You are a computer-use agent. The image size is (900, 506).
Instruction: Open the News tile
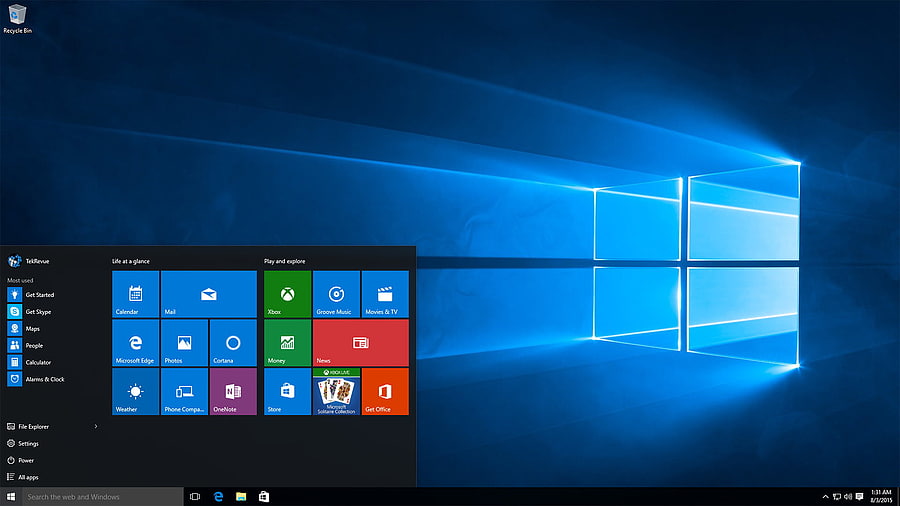pos(360,343)
